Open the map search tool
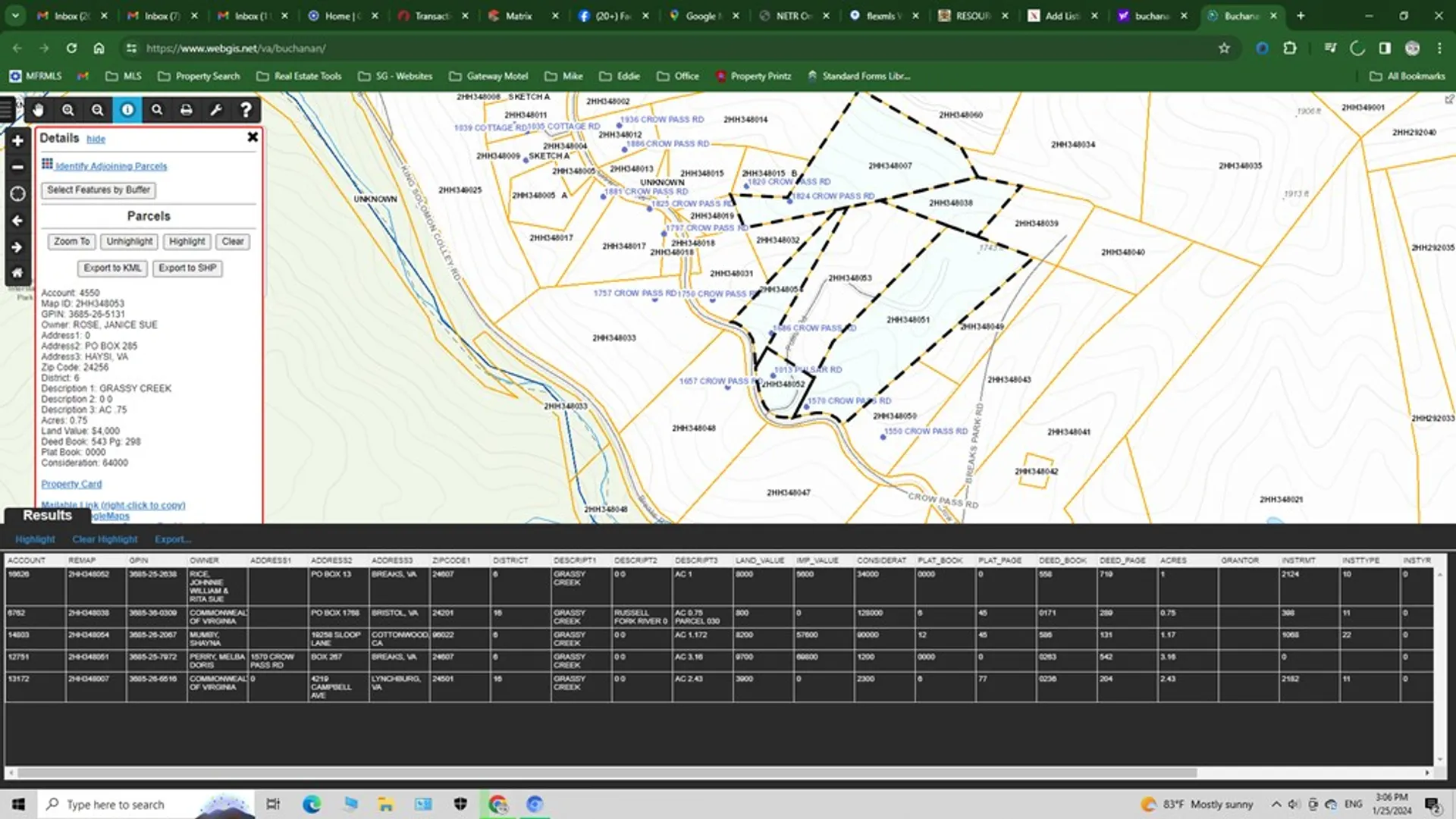 click(157, 110)
